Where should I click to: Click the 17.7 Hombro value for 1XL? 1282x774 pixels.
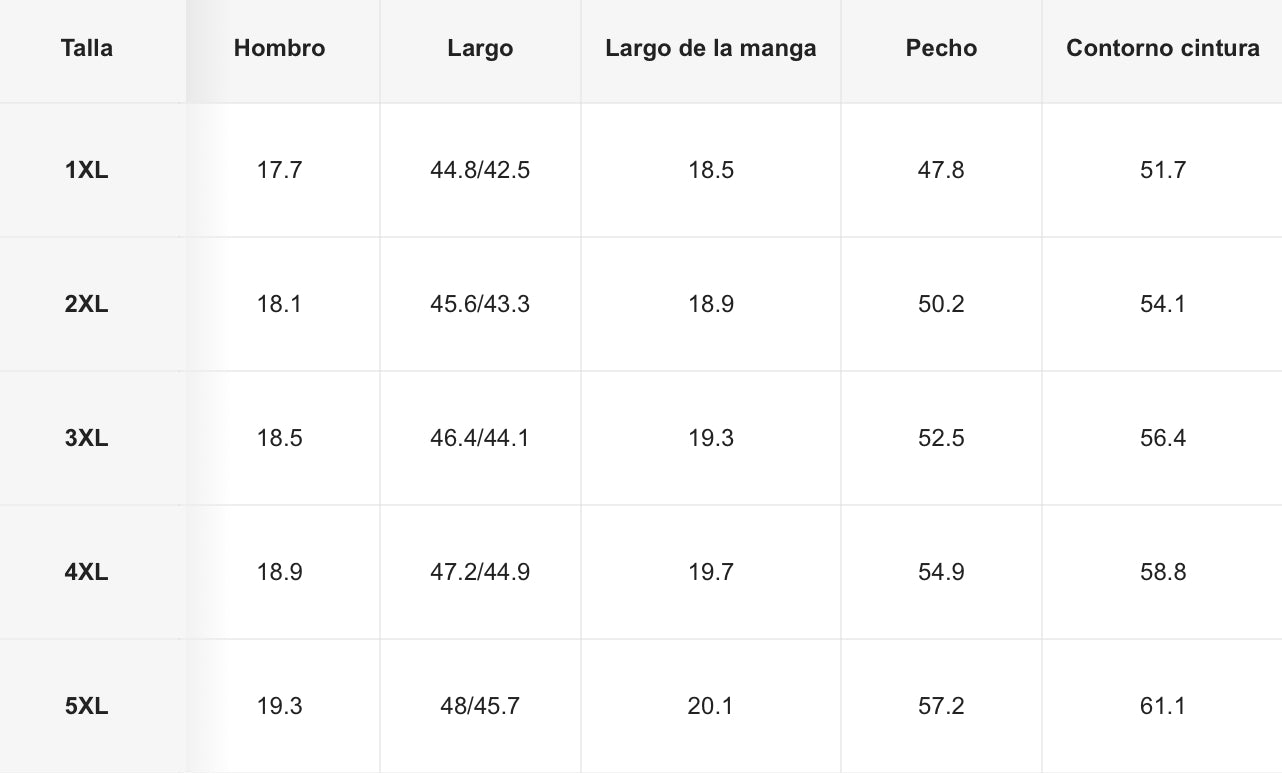point(279,170)
